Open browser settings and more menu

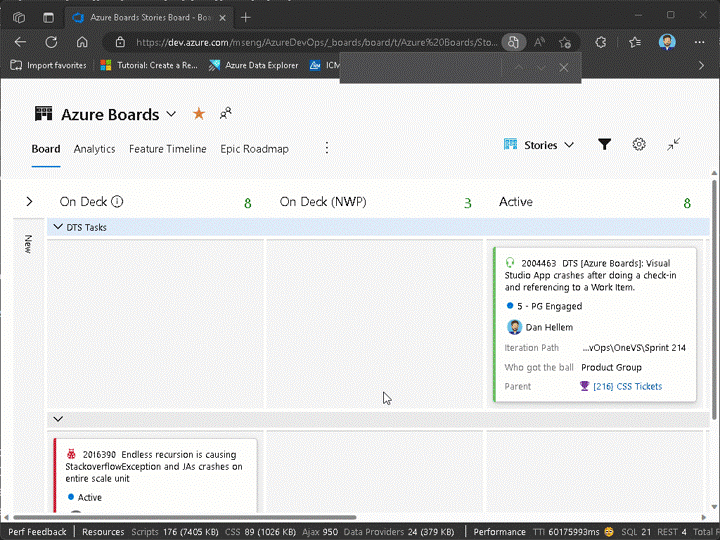tap(699, 42)
